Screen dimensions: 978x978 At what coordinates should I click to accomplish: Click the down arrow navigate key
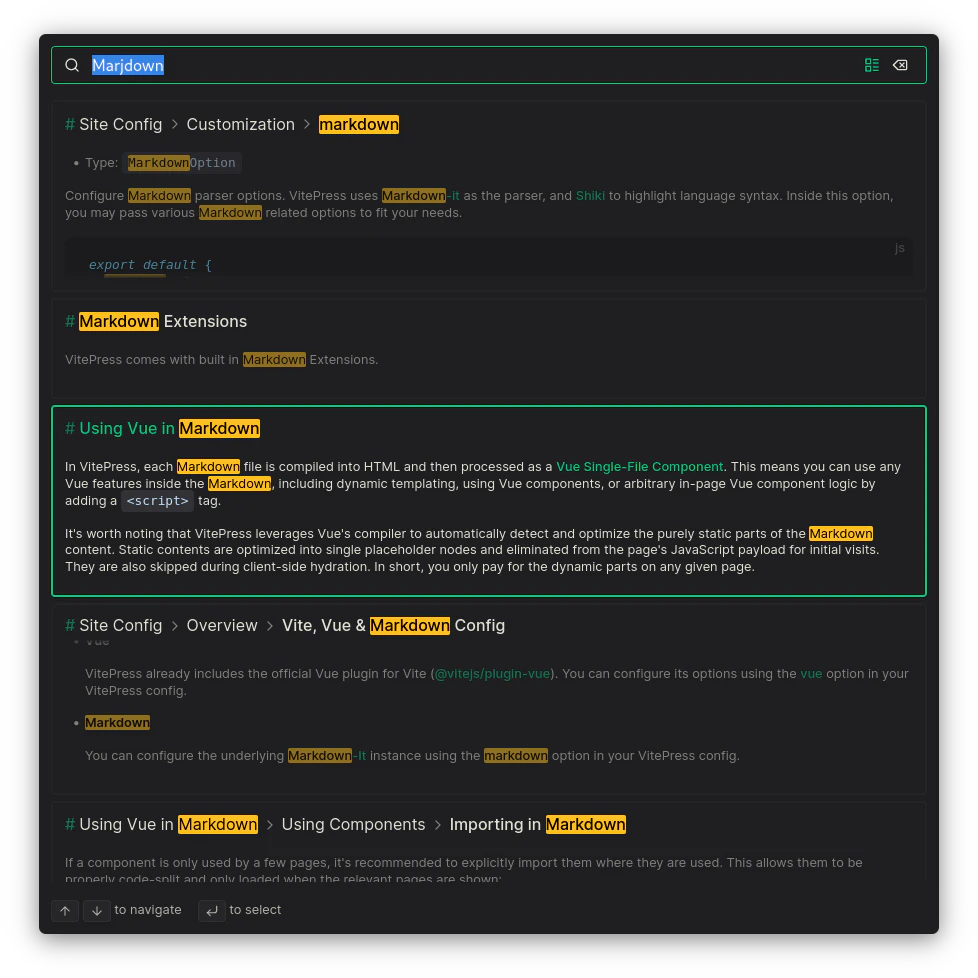[x=97, y=911]
